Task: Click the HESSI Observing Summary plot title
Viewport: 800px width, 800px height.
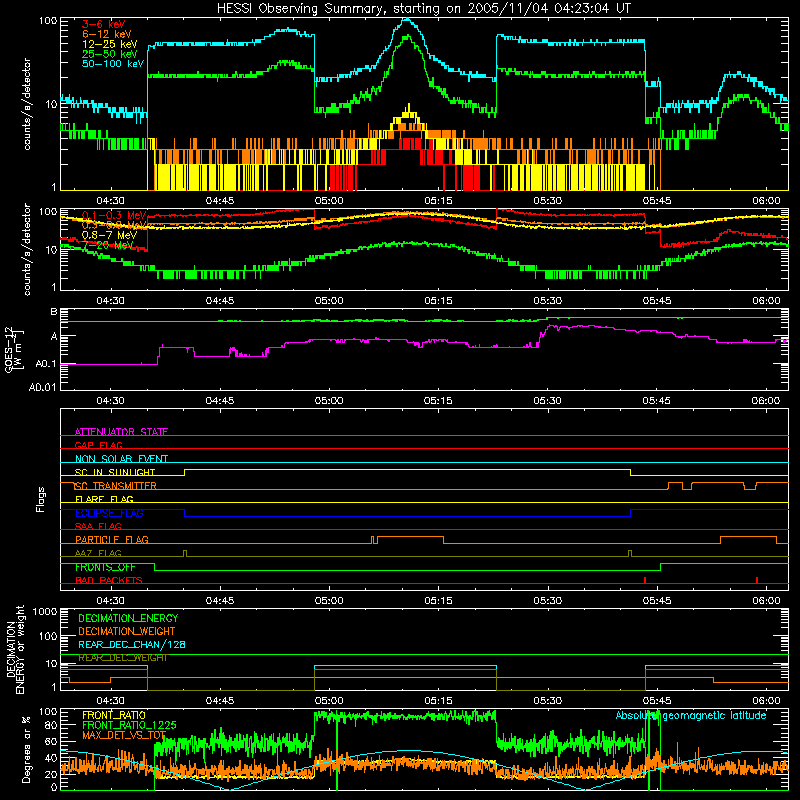Action: click(423, 9)
